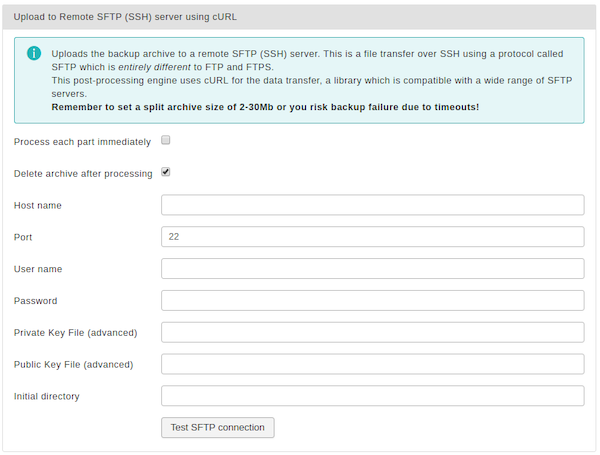The image size is (600, 455).
Task: Click the teal info icon
Action: pos(34,53)
